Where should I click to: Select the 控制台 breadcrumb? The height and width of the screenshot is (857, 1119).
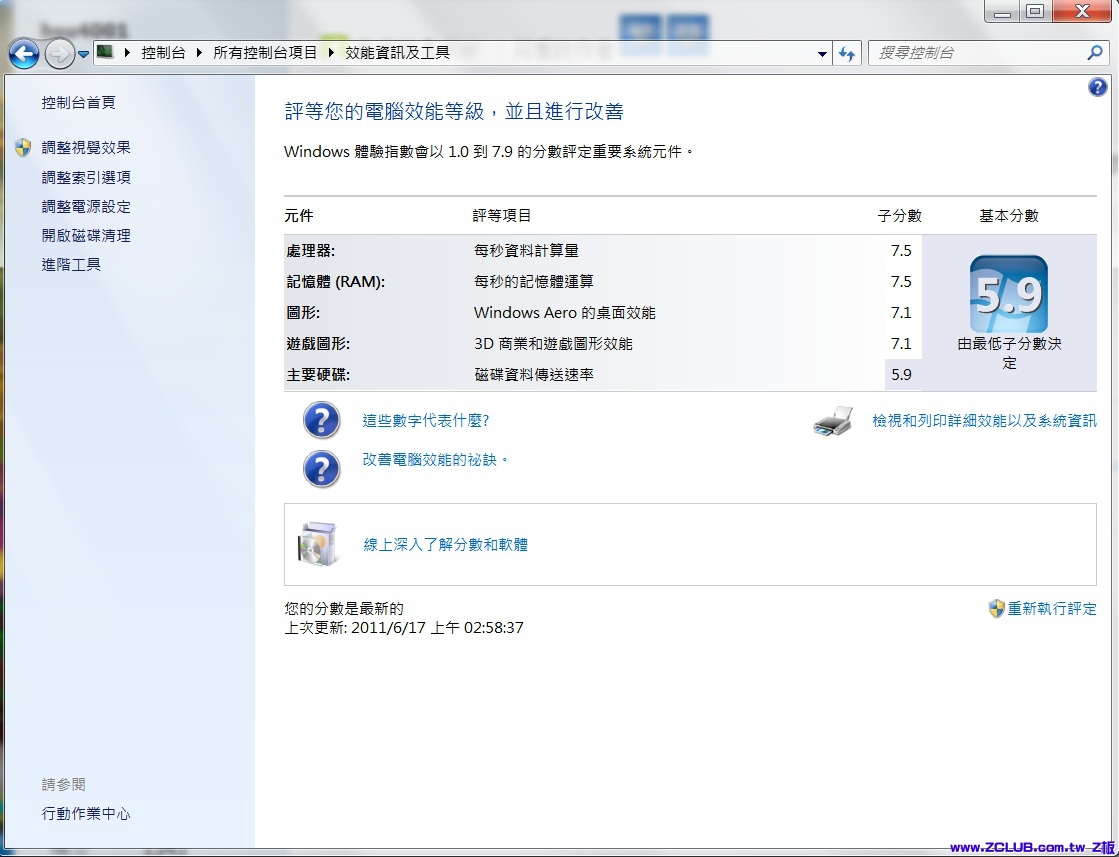coord(163,53)
